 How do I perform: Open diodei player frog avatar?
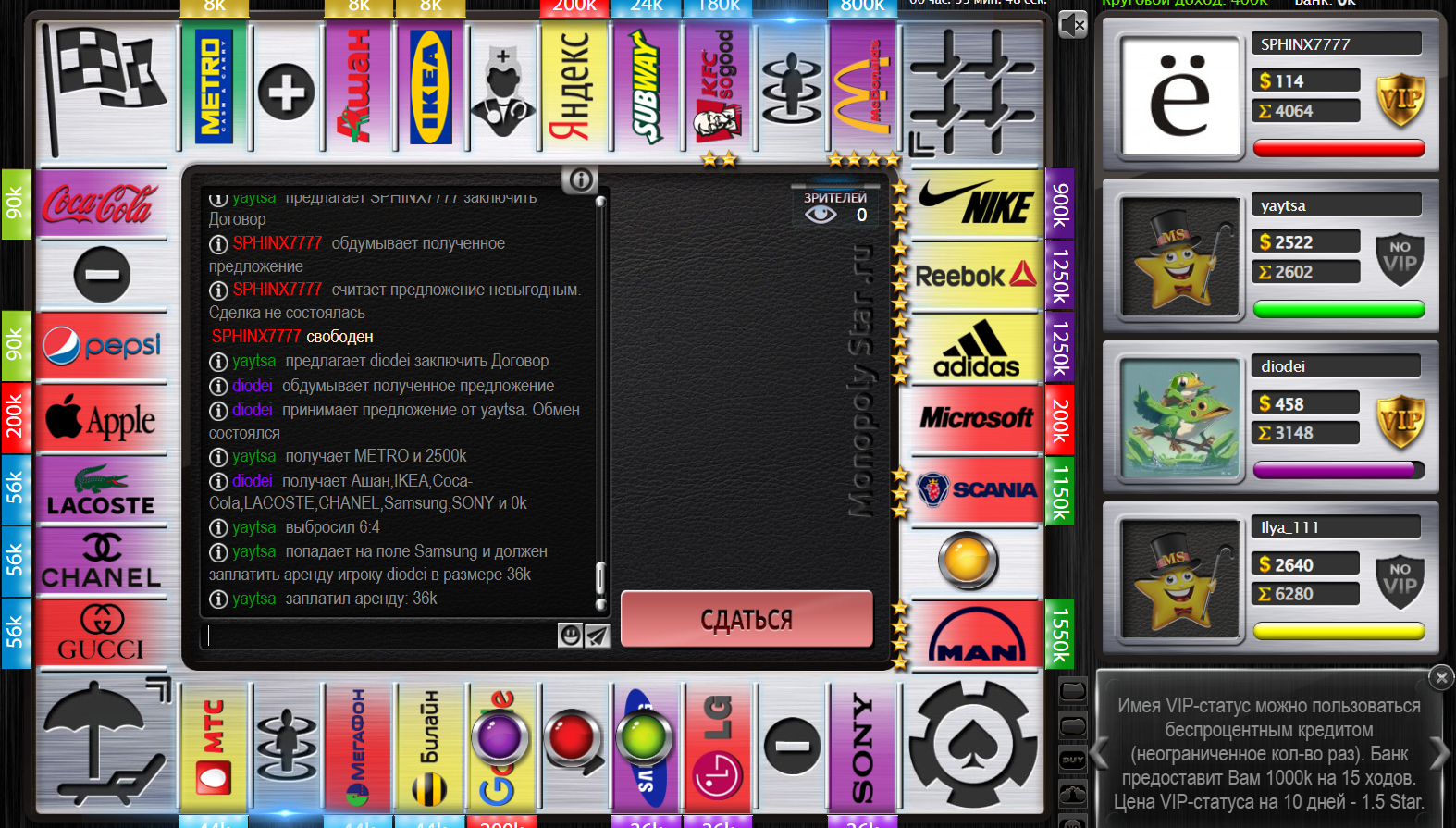(x=1180, y=418)
